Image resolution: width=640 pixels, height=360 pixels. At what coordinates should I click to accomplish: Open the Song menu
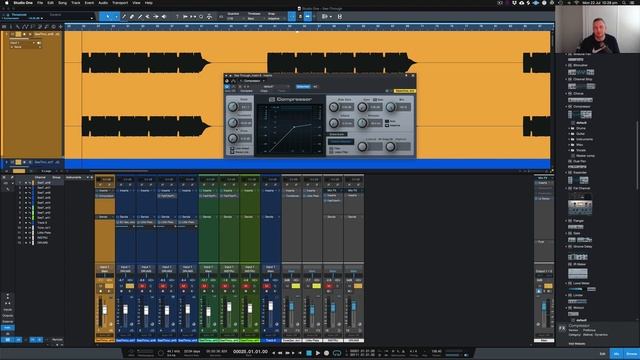pos(62,2)
